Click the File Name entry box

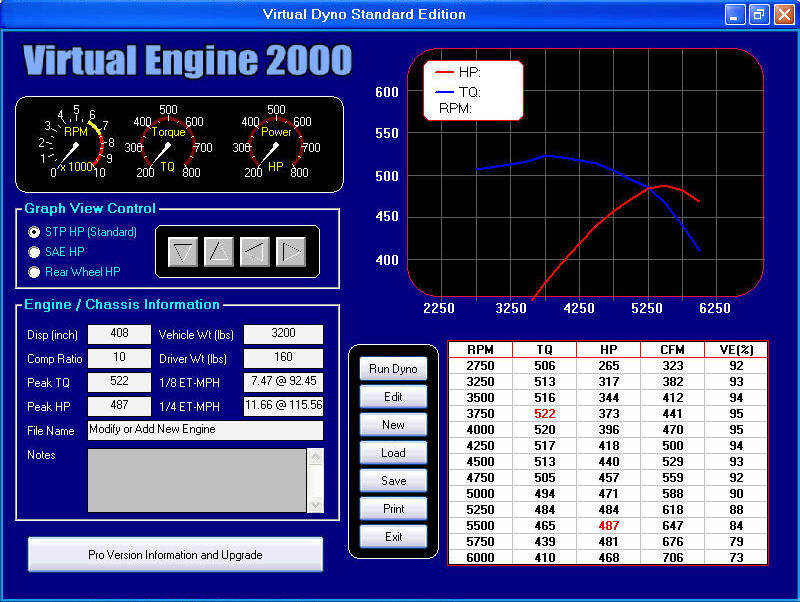205,430
